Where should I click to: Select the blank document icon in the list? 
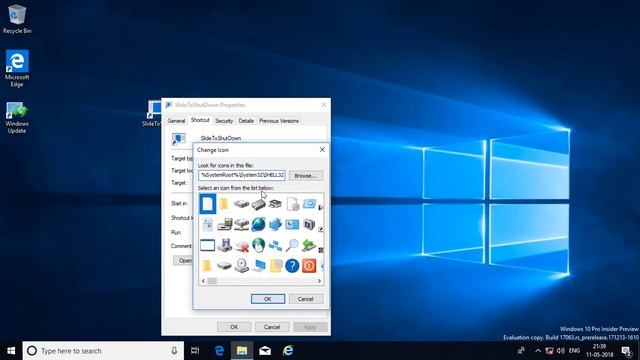pos(207,203)
